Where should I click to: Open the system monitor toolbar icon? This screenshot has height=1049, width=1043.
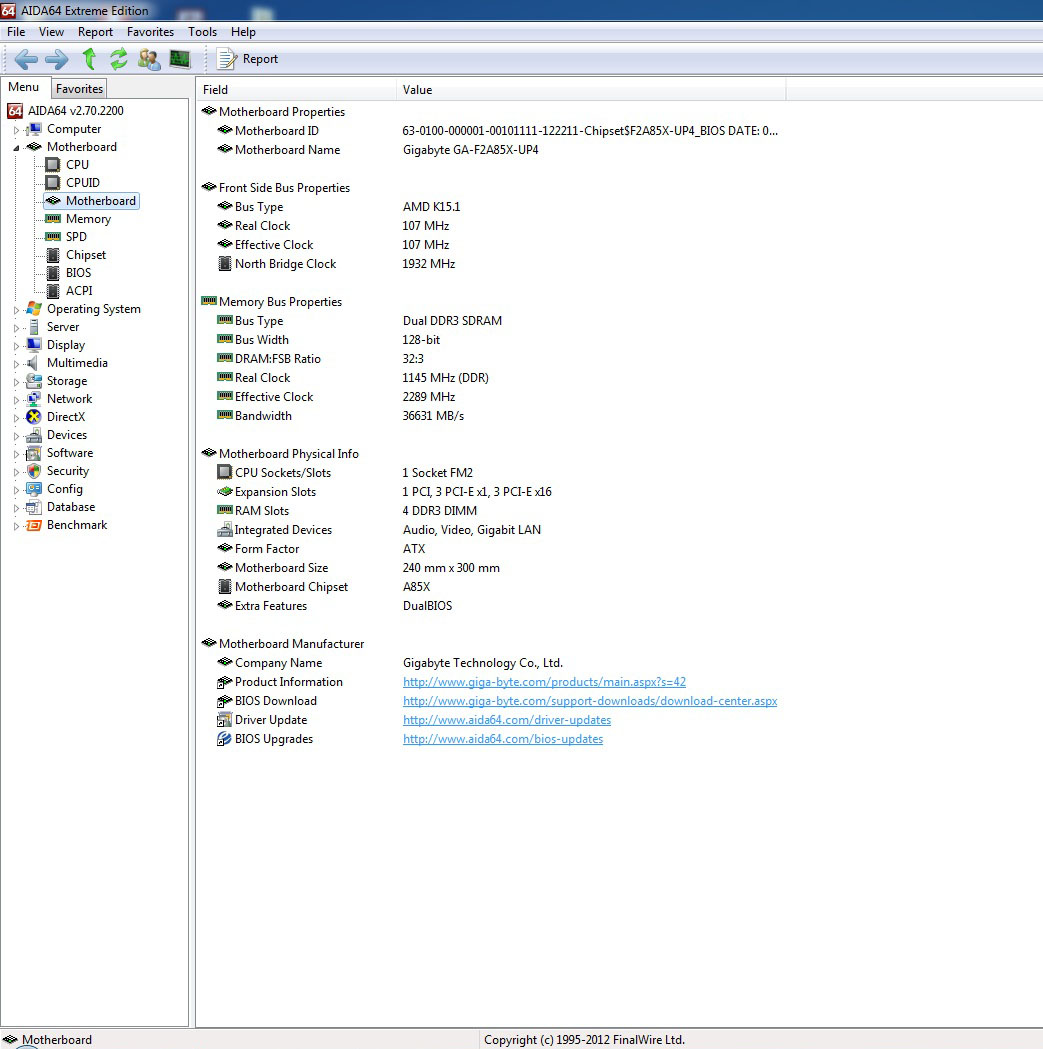click(179, 59)
